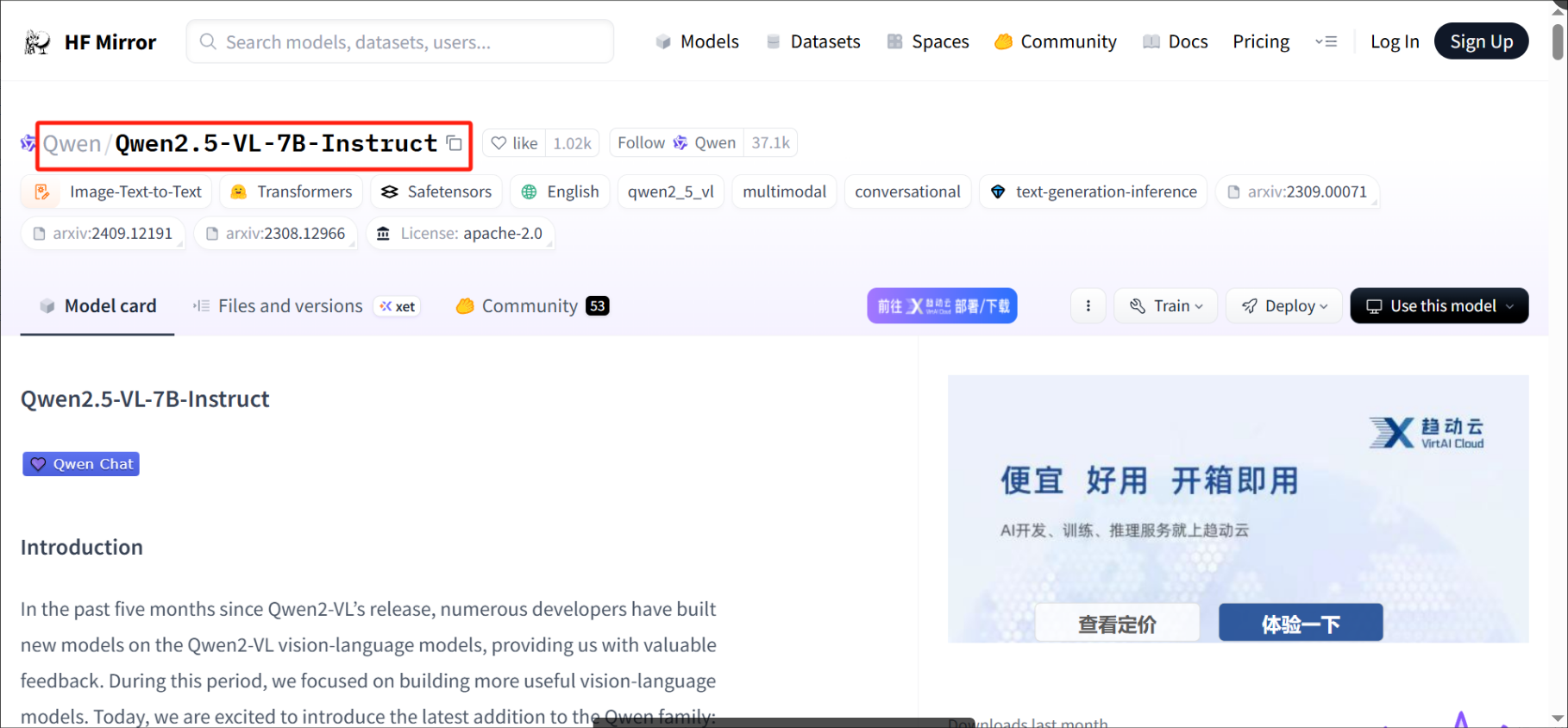Select the xet badge
This screenshot has width=1568, height=728.
[x=398, y=306]
